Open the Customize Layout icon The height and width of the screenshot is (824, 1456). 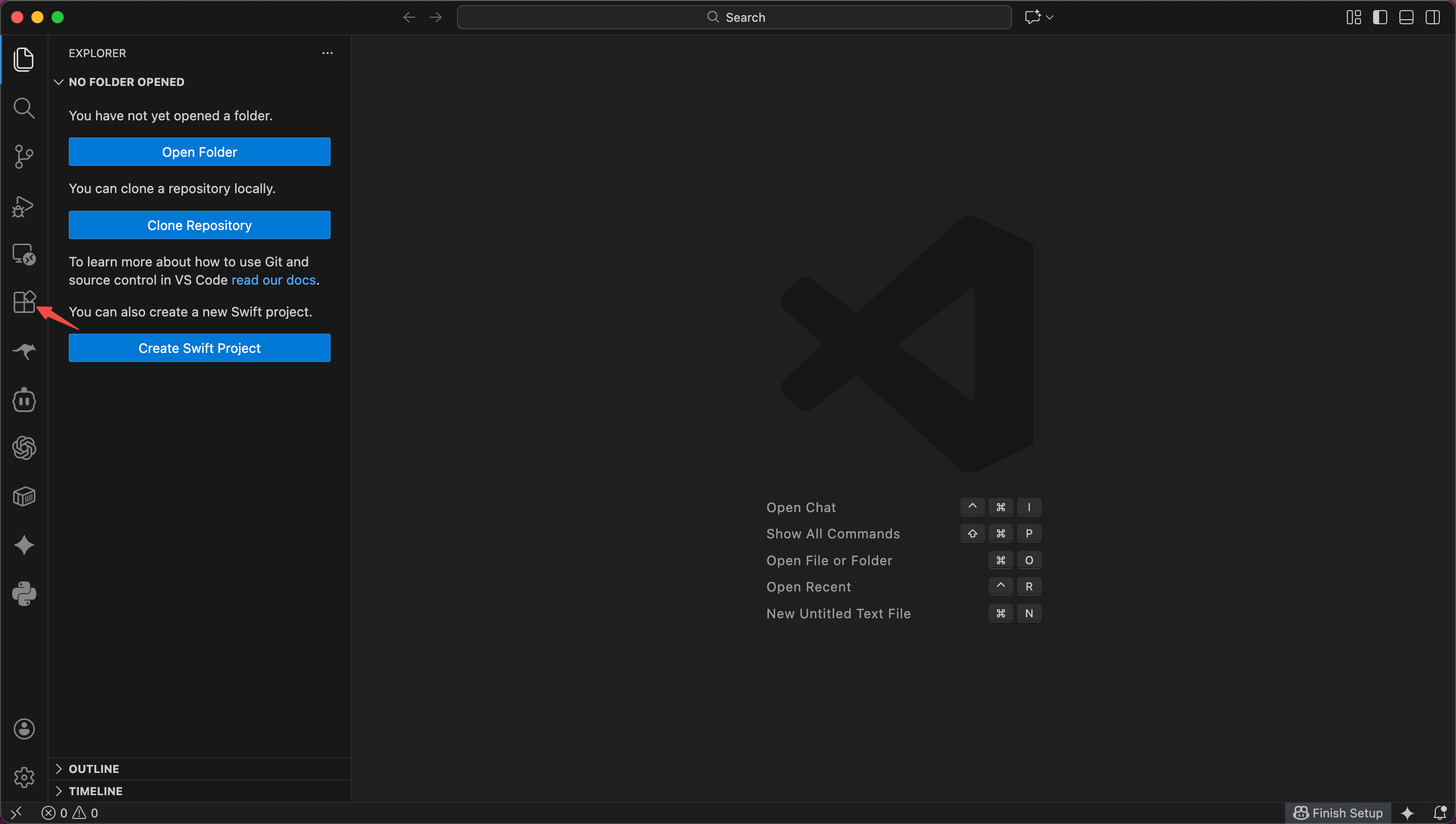click(1353, 18)
